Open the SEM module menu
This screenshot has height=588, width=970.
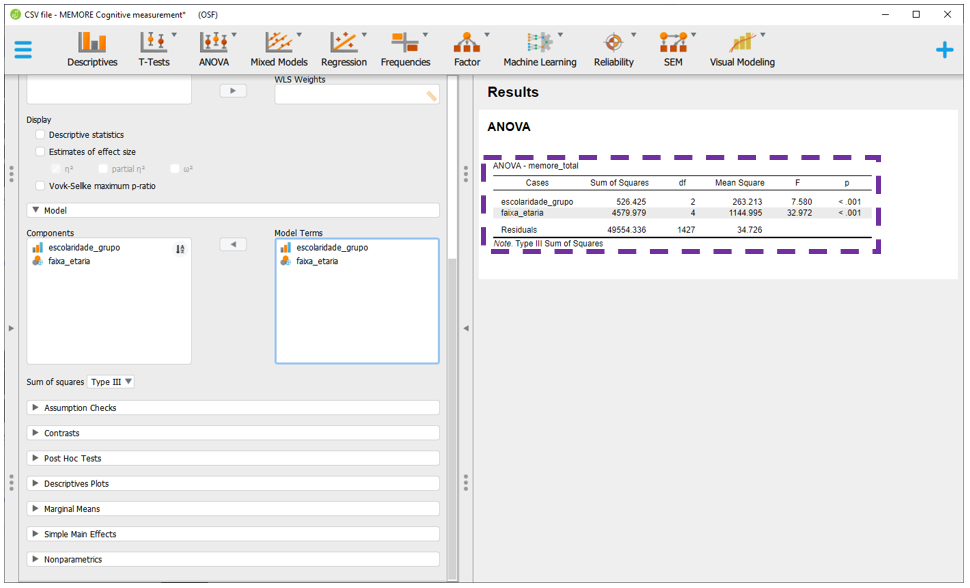[x=672, y=49]
